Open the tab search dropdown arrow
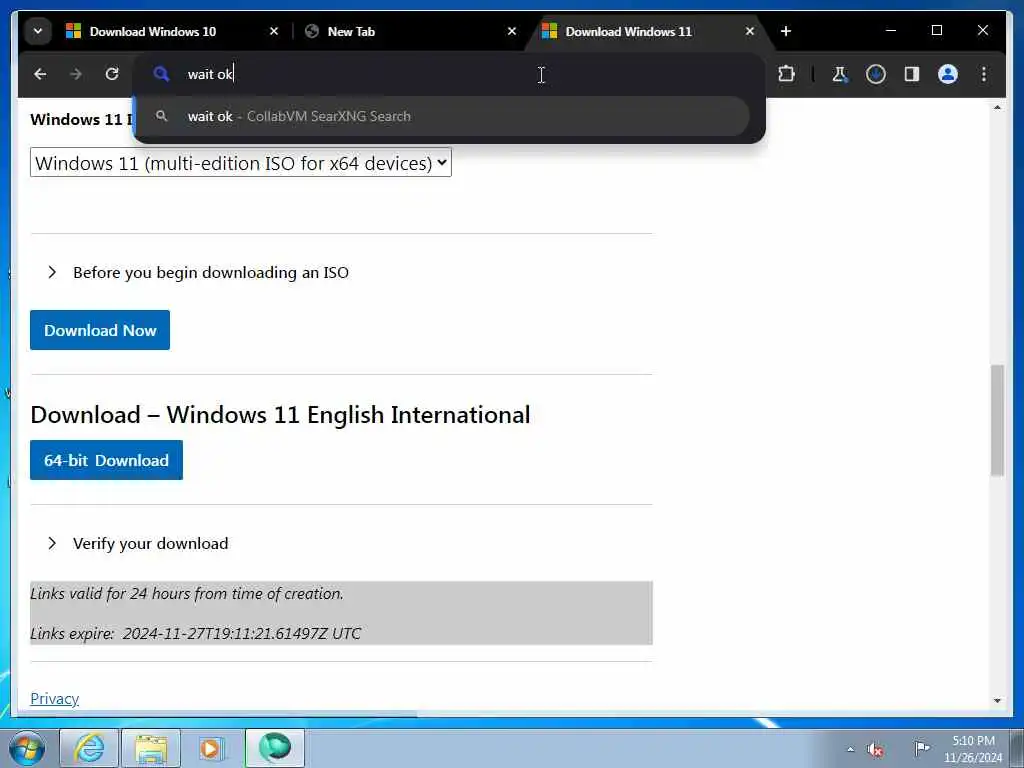 pyautogui.click(x=38, y=31)
